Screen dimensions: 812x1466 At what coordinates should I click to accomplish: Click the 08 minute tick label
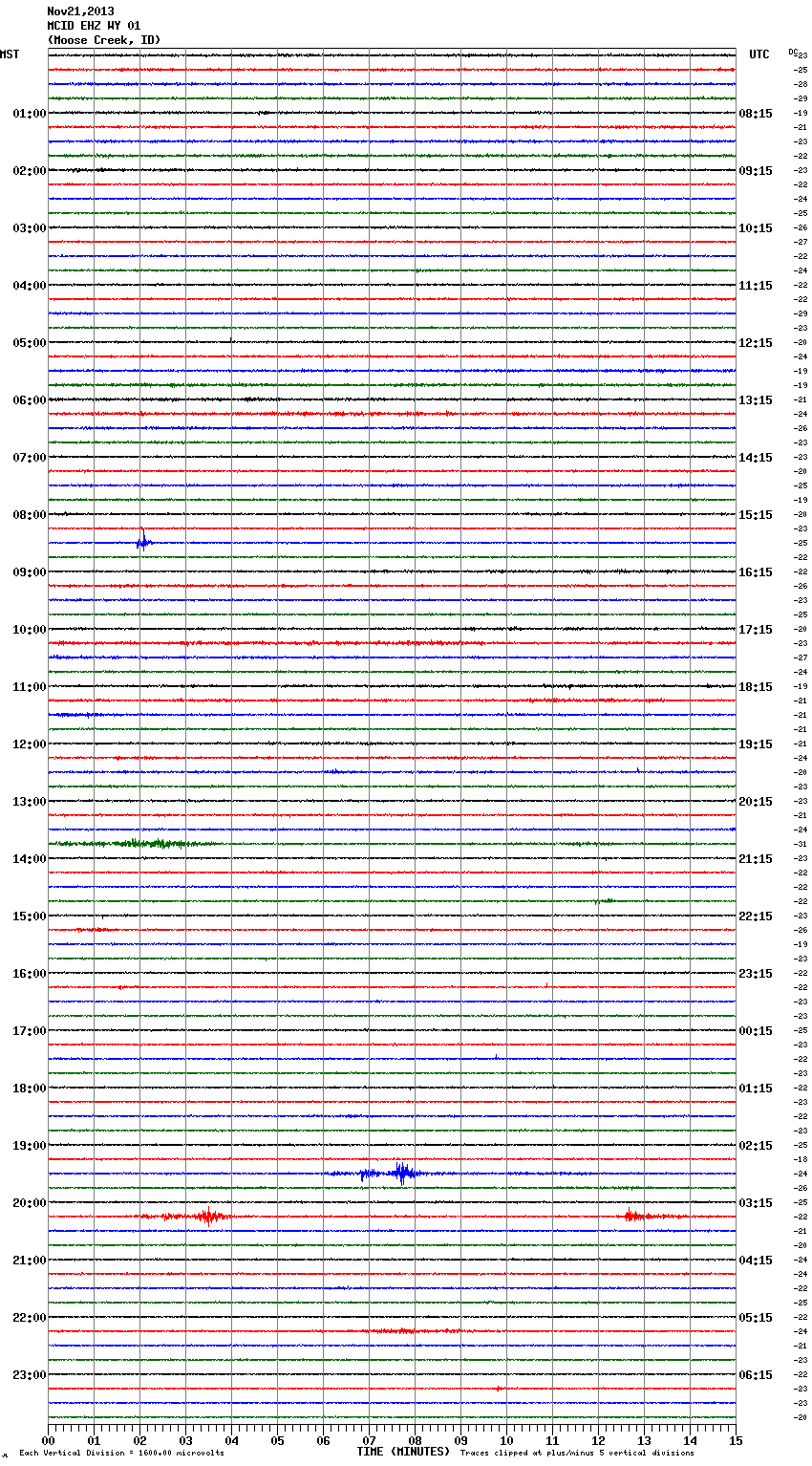coord(415,1441)
